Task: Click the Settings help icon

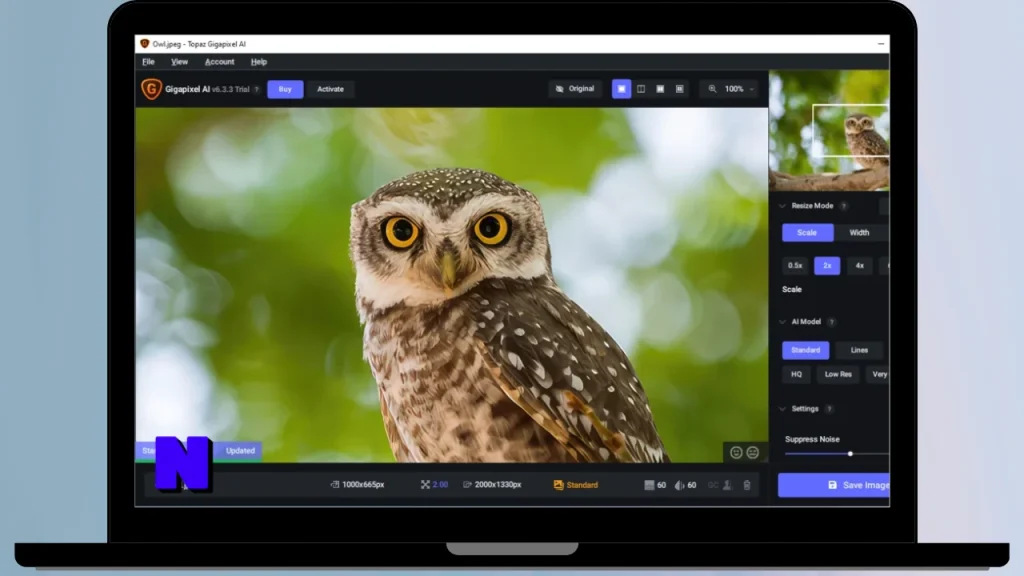Action: [x=829, y=409]
